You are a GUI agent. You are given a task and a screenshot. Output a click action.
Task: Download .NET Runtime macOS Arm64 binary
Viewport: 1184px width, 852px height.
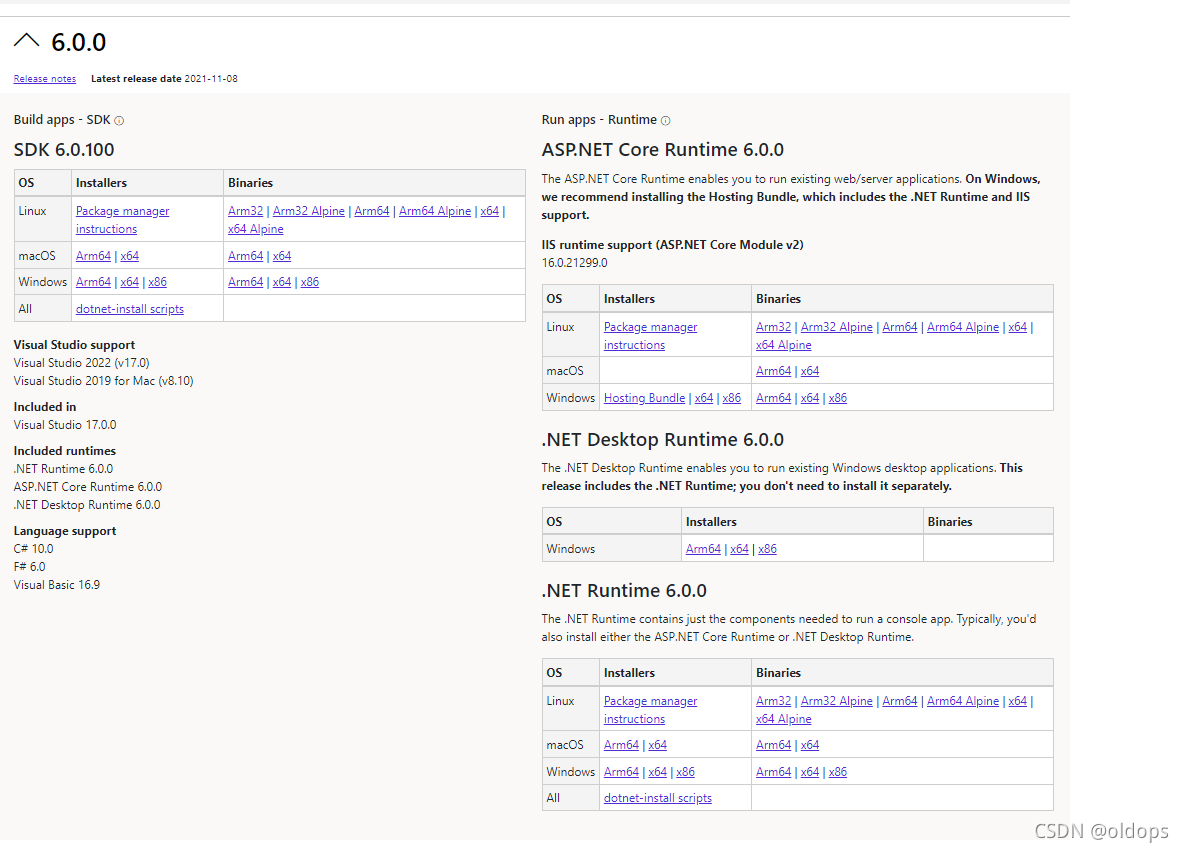point(773,745)
